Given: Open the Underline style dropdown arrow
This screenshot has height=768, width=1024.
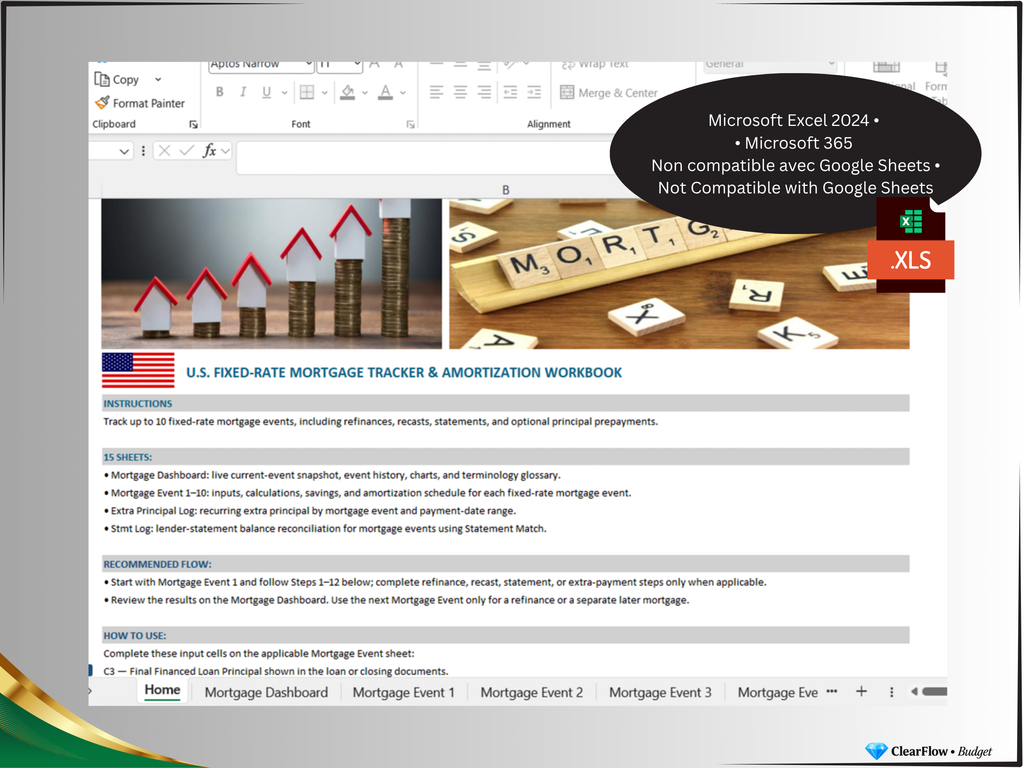Looking at the screenshot, I should [284, 93].
